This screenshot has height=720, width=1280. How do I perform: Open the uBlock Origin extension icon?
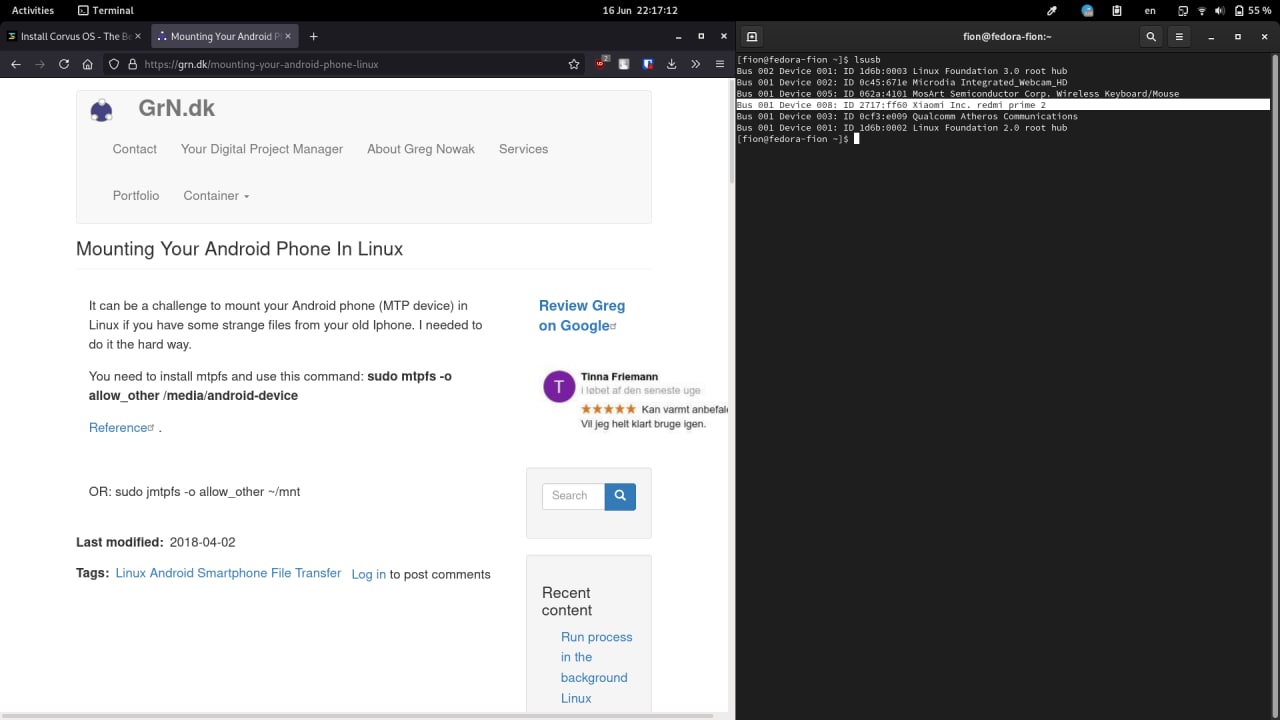601,63
